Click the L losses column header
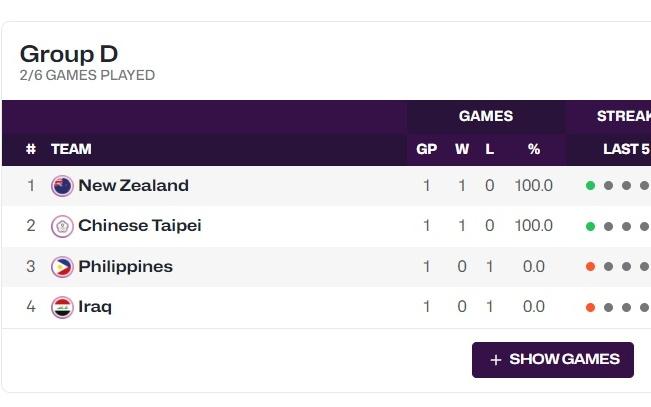This screenshot has width=651, height=407. click(x=489, y=149)
